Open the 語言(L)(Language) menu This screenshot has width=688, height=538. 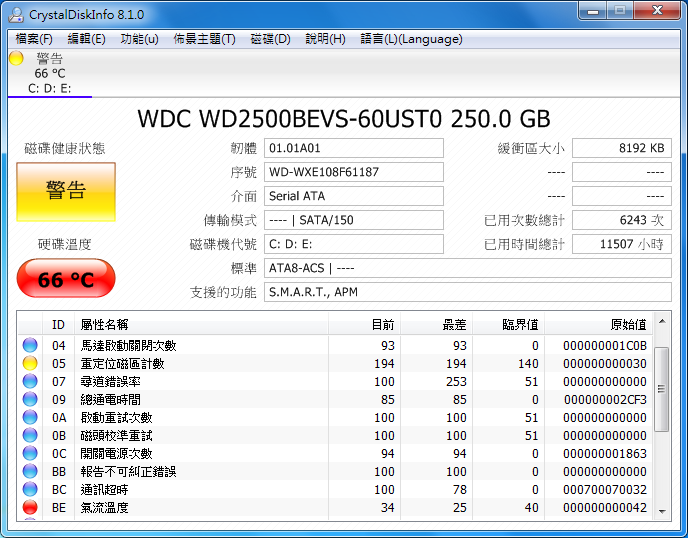pyautogui.click(x=411, y=39)
